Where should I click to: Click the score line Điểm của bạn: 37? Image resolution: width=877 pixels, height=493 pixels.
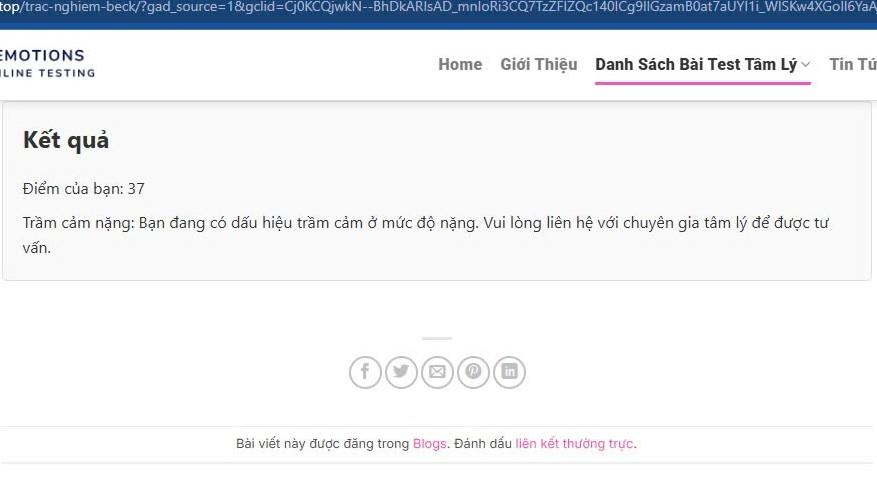(x=84, y=188)
